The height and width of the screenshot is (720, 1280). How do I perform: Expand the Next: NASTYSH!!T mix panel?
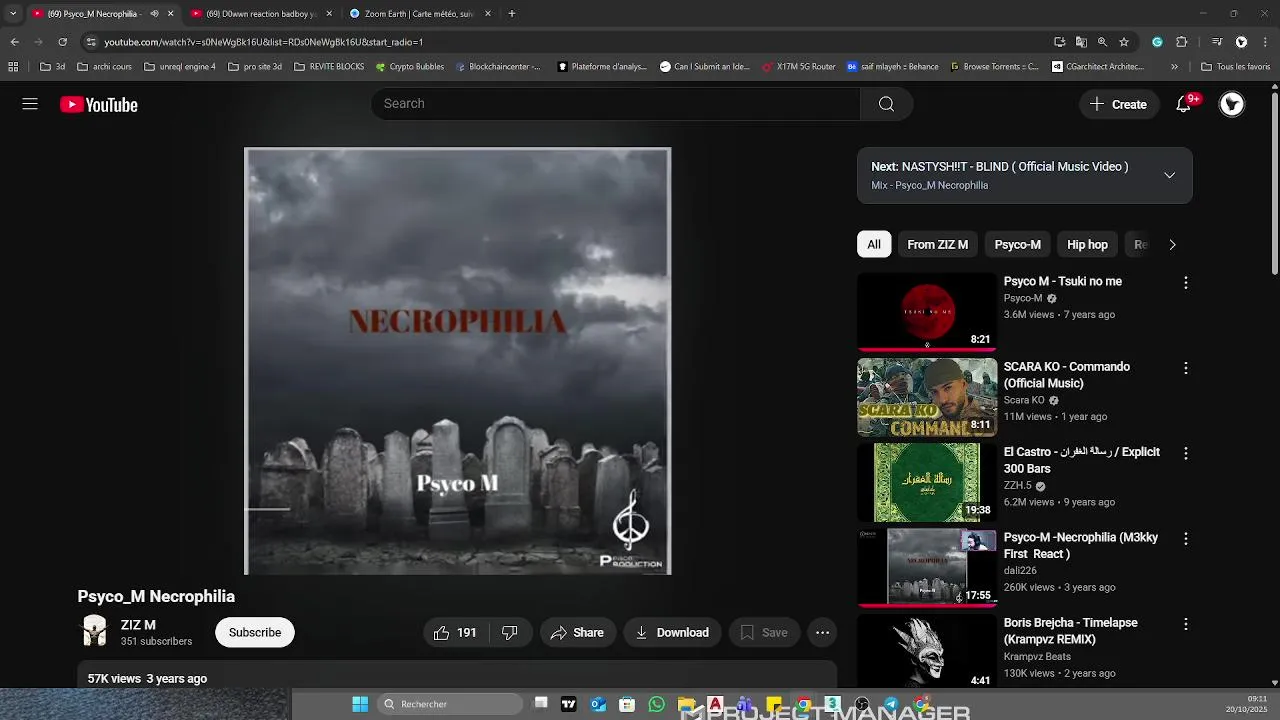(x=1169, y=175)
